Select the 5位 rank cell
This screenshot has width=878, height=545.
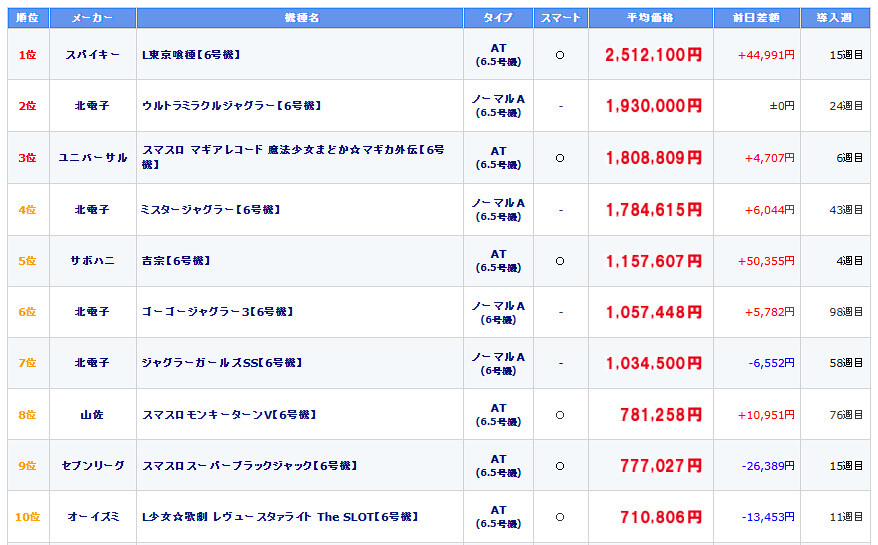point(28,261)
